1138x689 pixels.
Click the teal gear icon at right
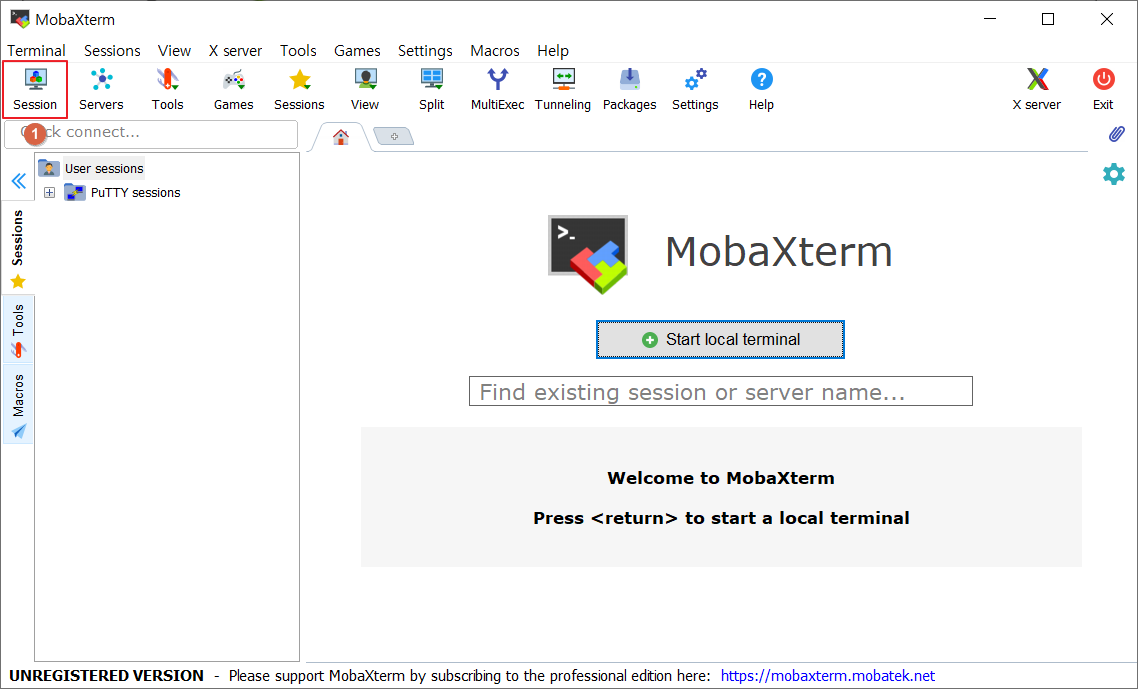point(1114,174)
